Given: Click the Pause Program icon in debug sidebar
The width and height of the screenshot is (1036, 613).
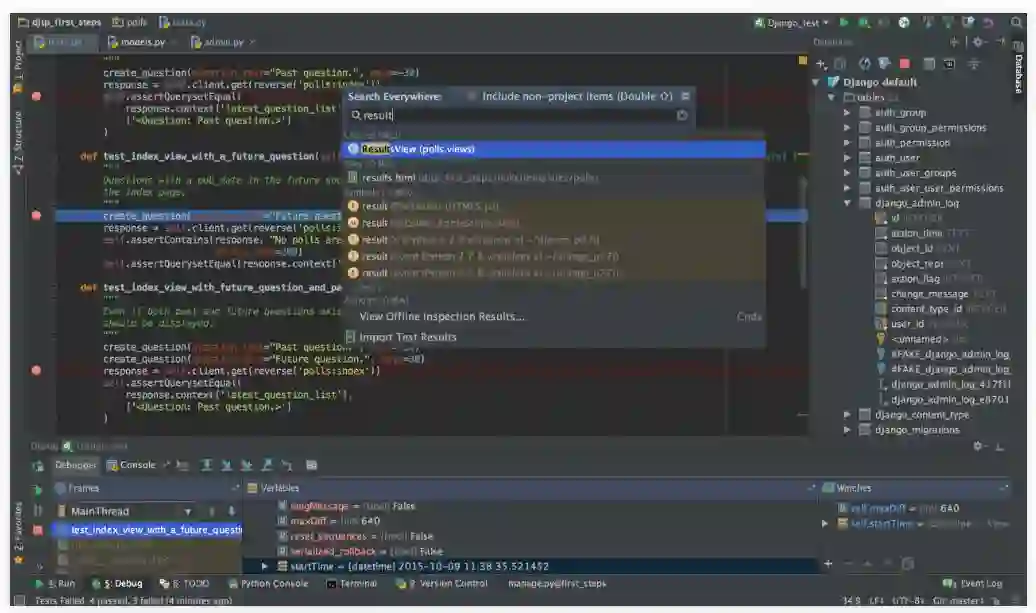Looking at the screenshot, I should (38, 510).
